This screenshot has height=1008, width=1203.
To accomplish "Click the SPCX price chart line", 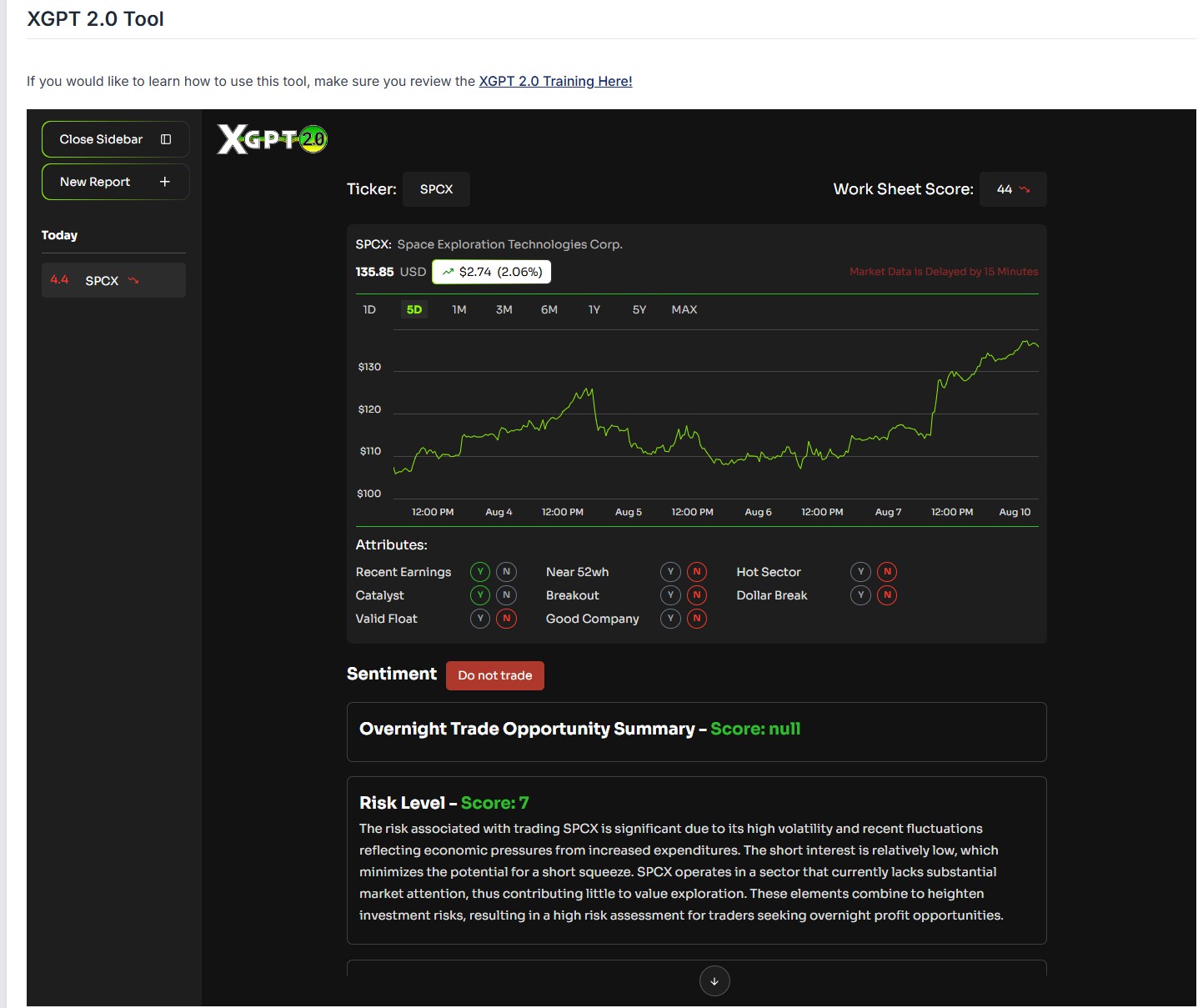I will coord(716,407).
